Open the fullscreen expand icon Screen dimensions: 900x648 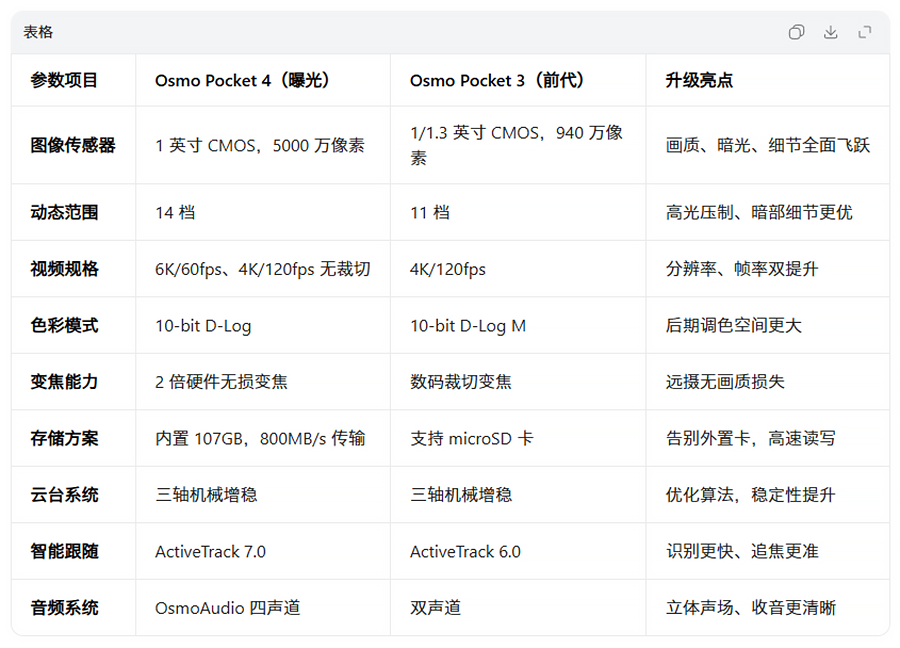864,32
